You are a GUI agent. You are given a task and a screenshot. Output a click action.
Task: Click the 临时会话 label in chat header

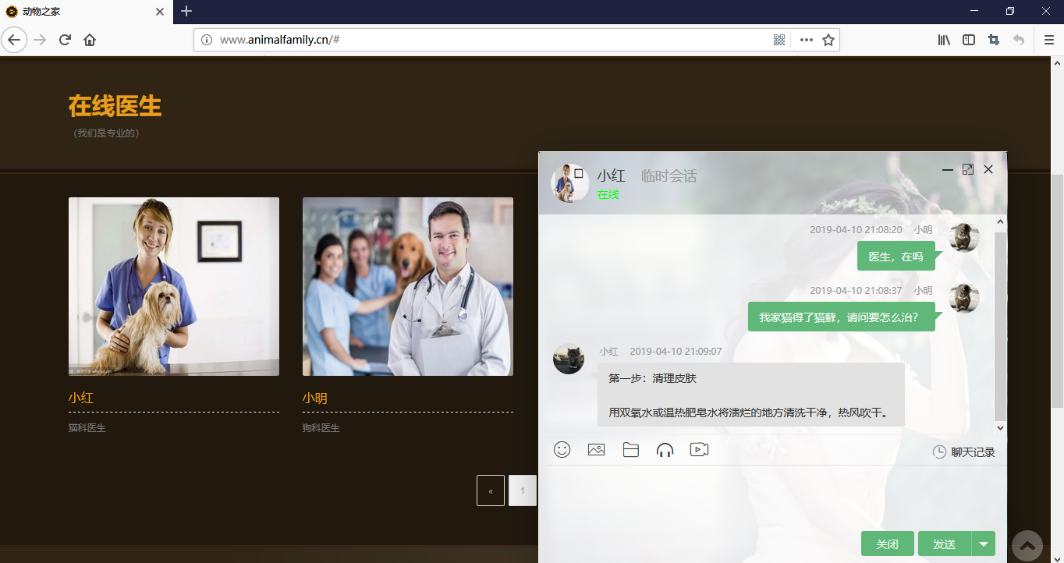[x=669, y=176]
